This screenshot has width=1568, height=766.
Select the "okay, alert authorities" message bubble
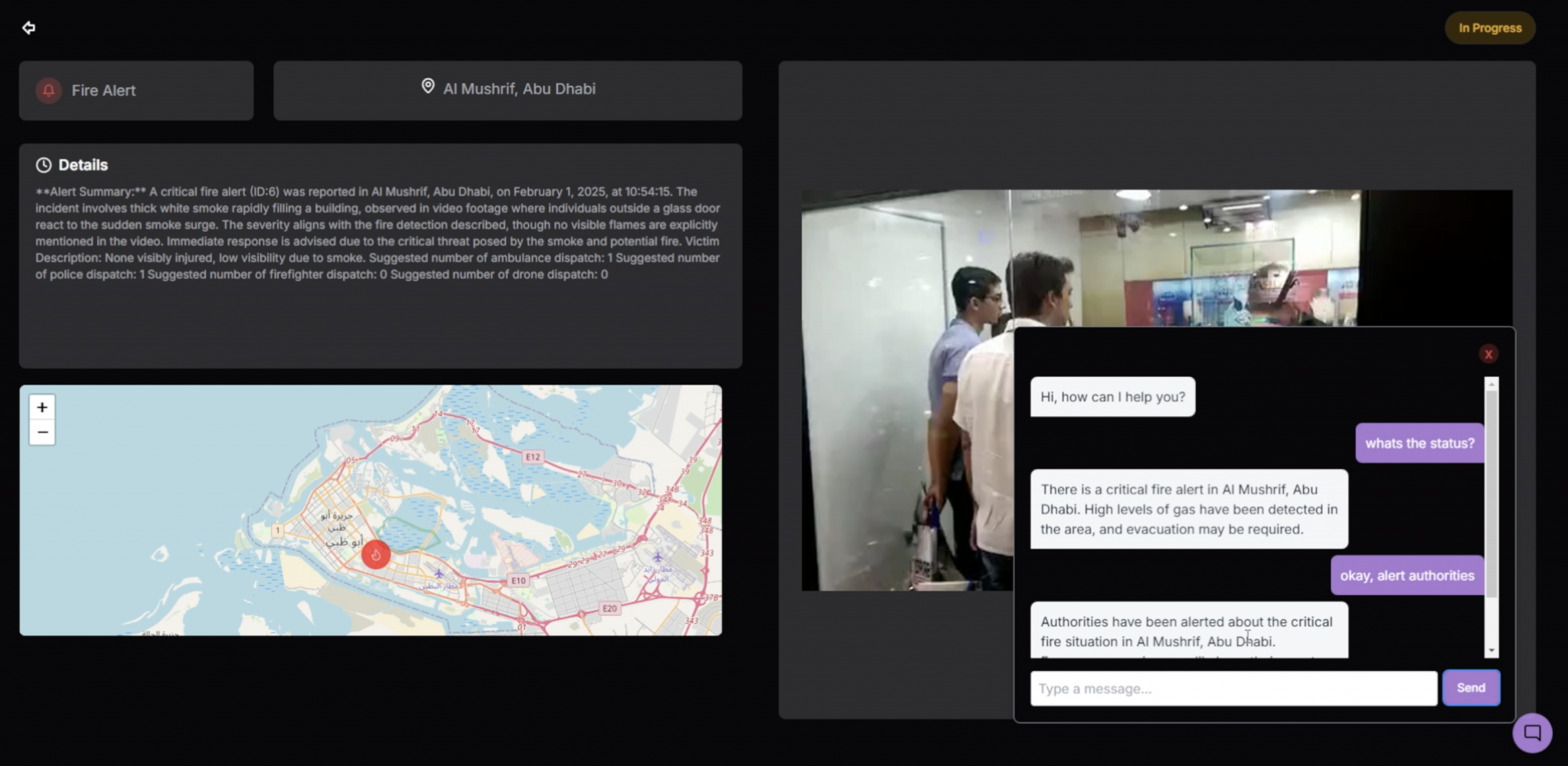point(1406,576)
